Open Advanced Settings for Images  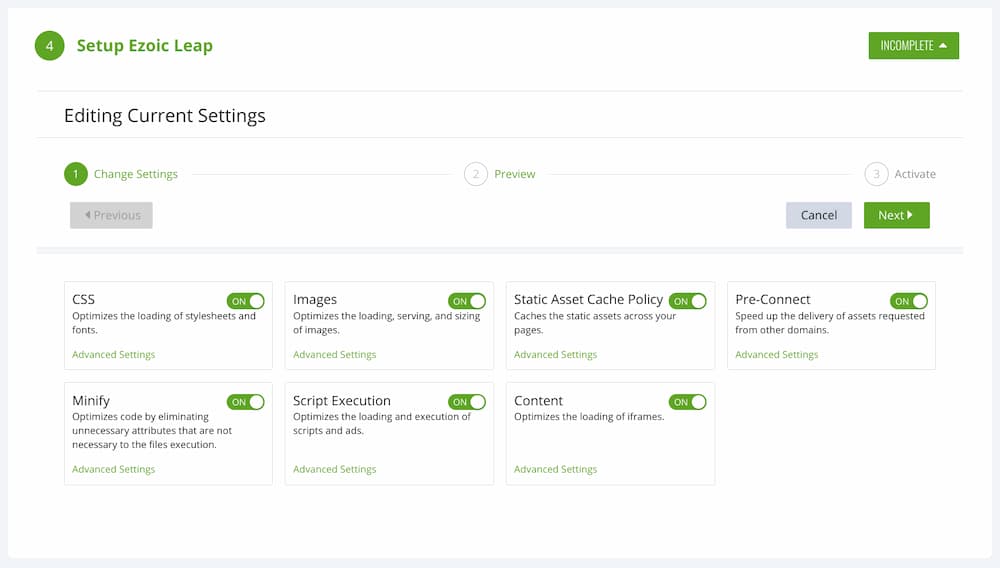[335, 354]
